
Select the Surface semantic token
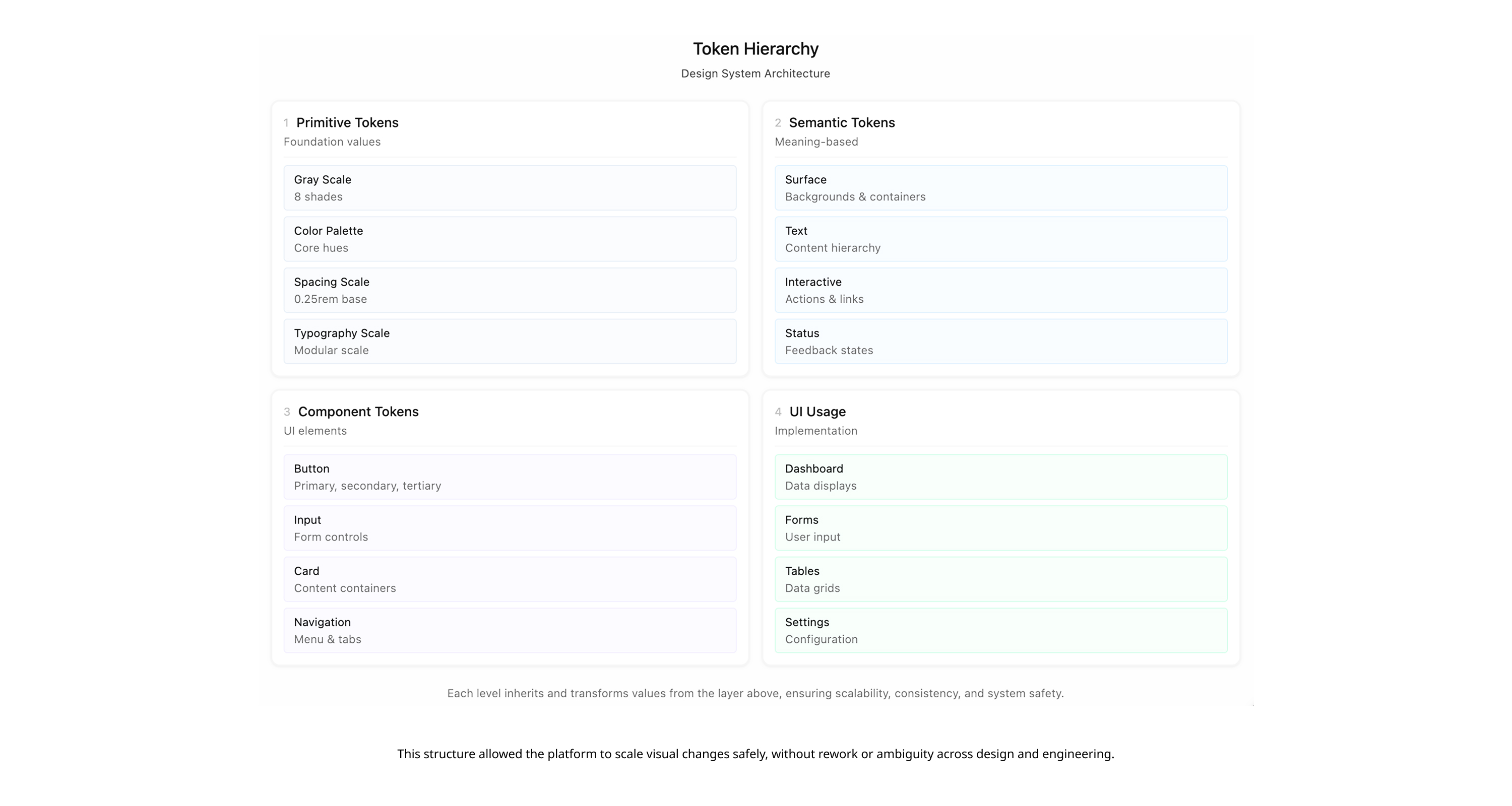pos(1001,188)
